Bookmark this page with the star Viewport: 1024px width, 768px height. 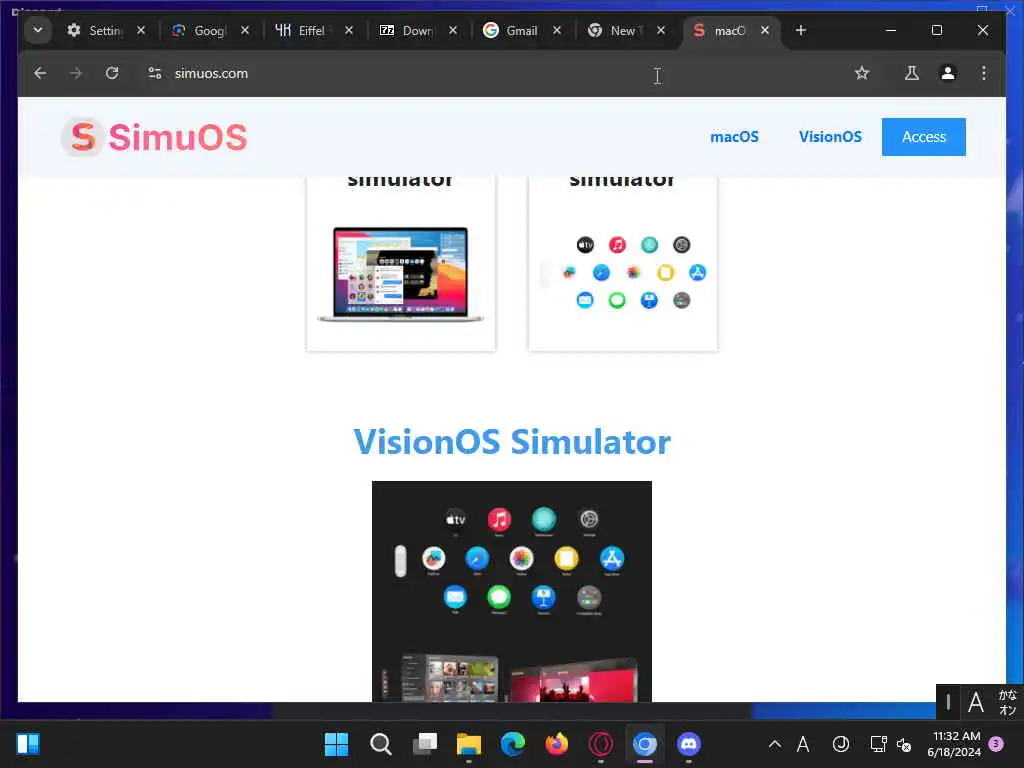862,73
